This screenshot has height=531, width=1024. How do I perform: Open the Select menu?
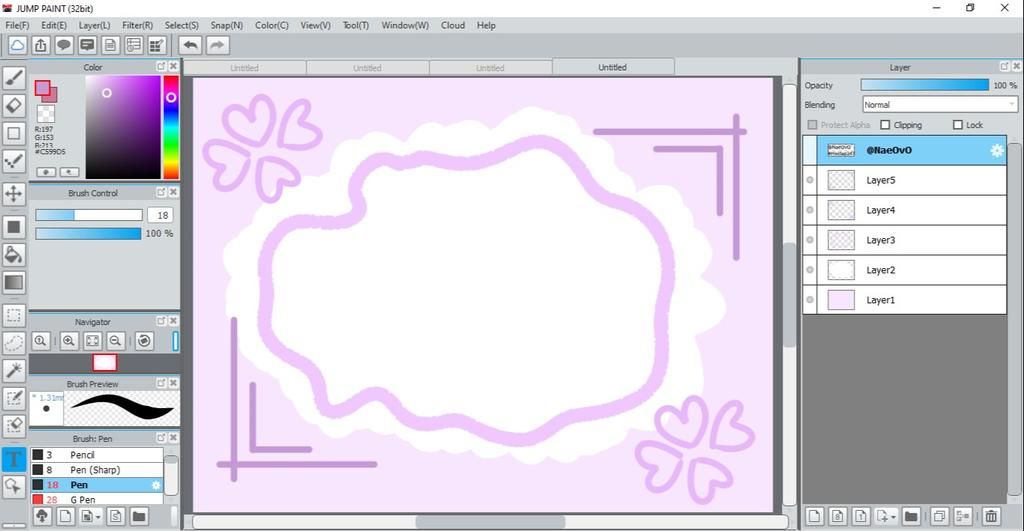click(182, 25)
